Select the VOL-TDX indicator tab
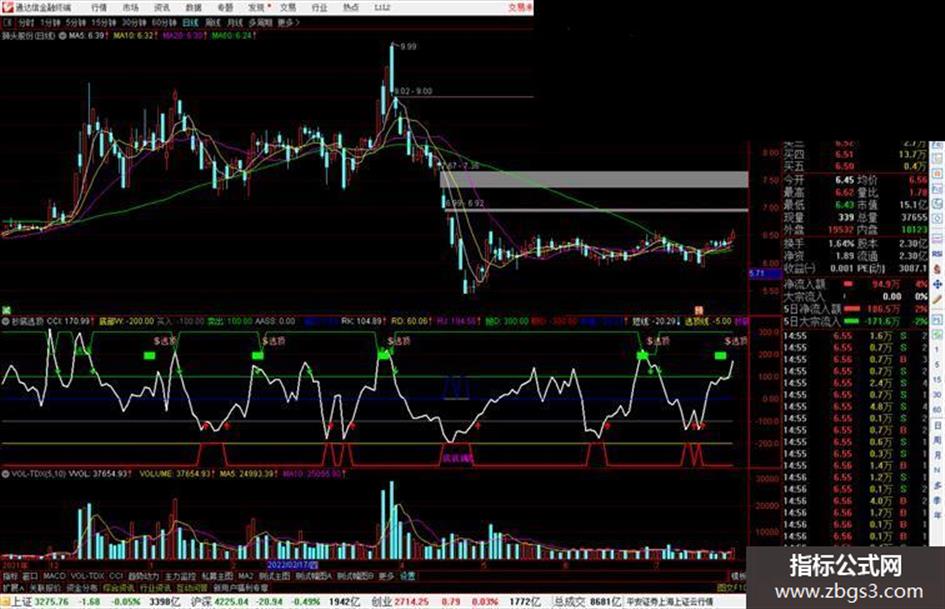Screen dimensions: 945x609 [88, 576]
